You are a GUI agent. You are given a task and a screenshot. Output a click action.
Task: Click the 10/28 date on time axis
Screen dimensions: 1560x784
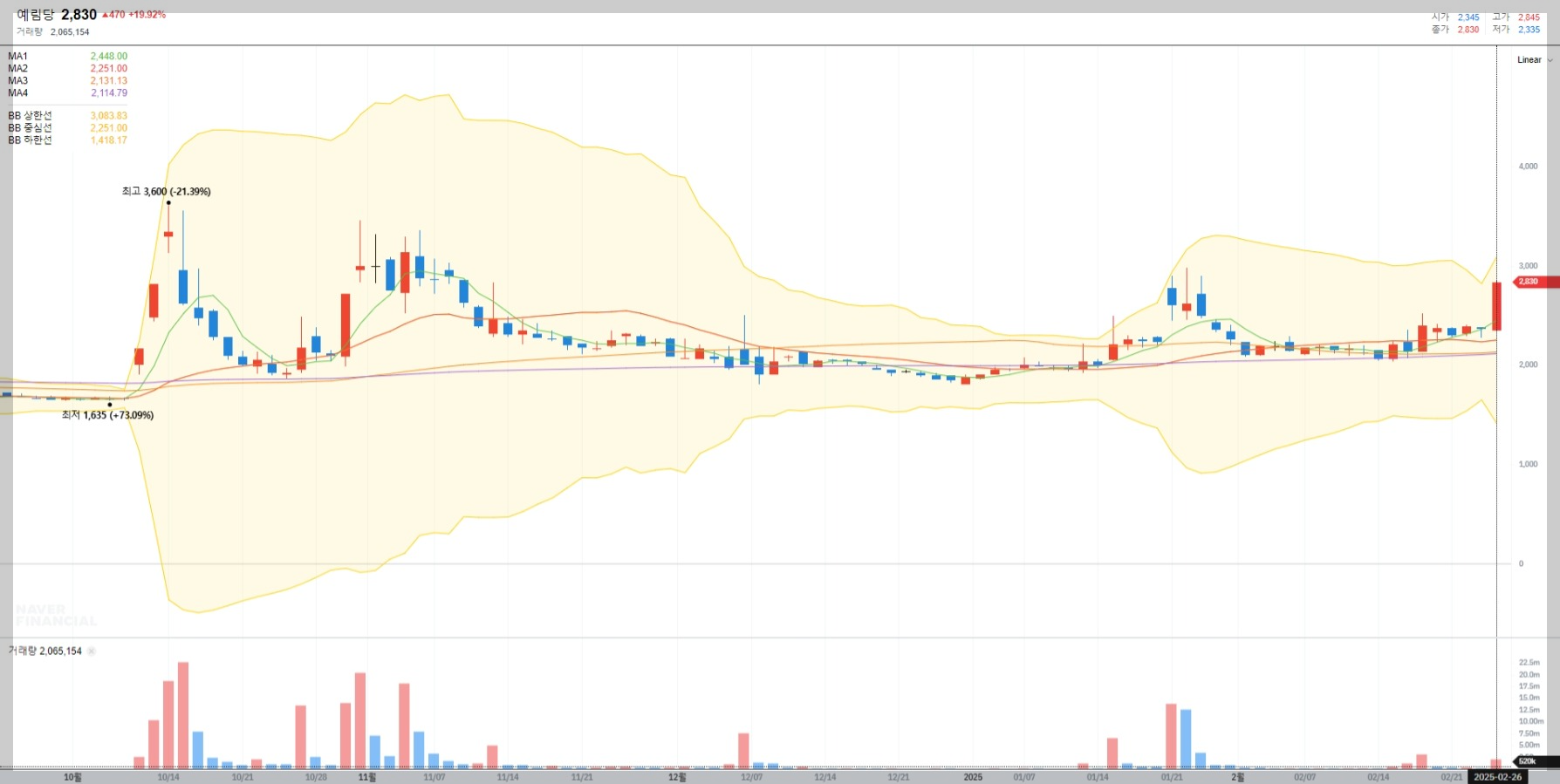point(316,777)
